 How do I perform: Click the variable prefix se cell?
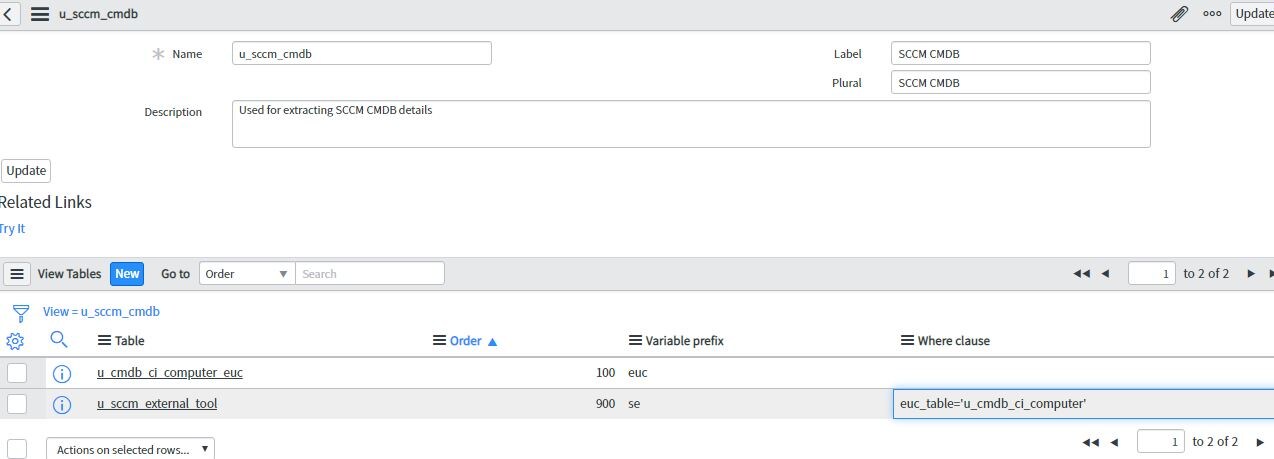[634, 404]
